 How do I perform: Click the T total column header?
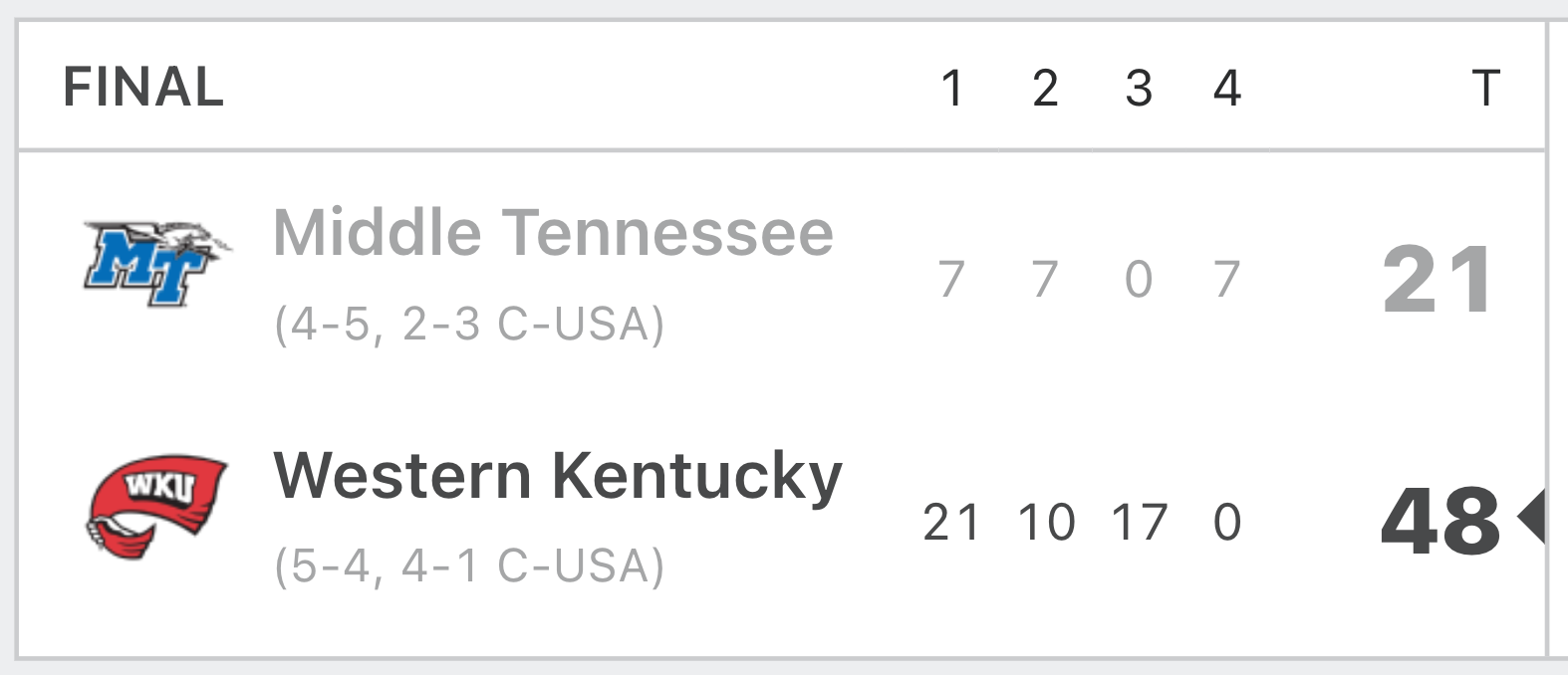pyautogui.click(x=1485, y=88)
